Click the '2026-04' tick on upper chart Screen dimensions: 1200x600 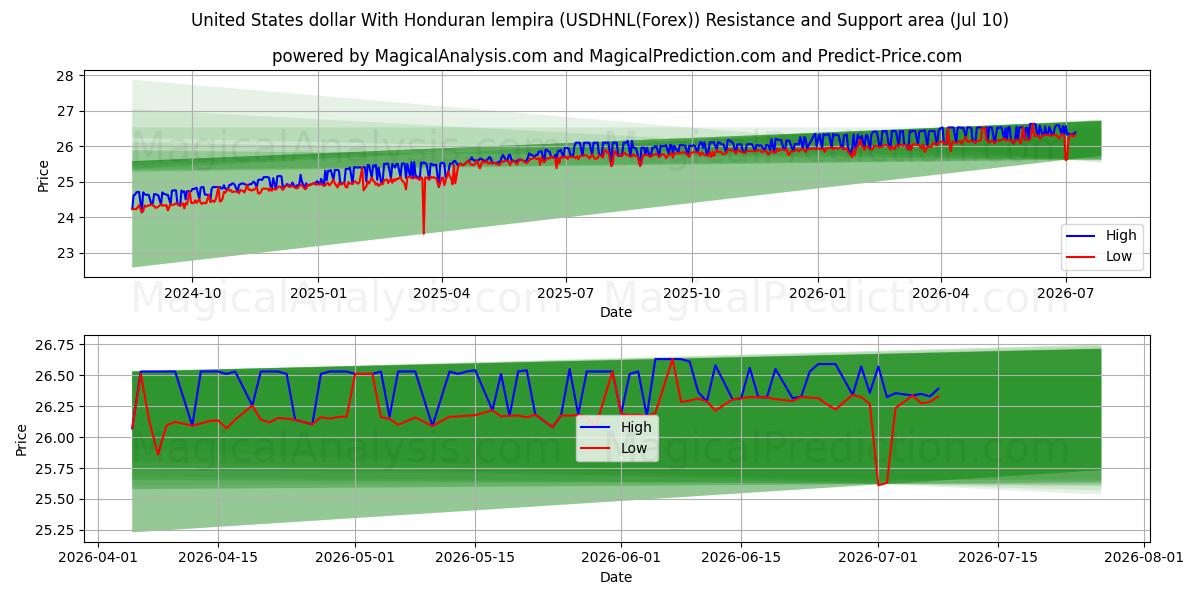[941, 294]
